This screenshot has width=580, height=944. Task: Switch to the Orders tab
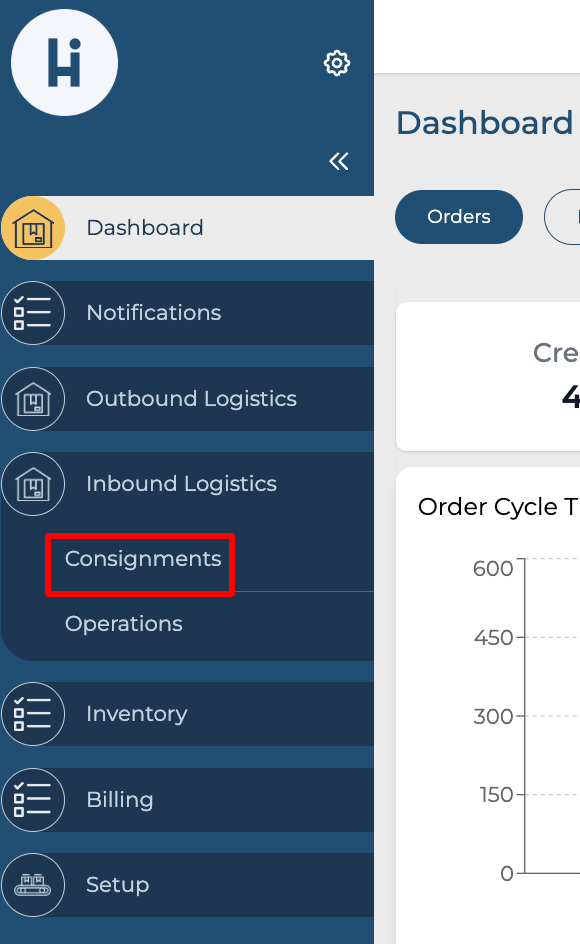[x=459, y=217]
